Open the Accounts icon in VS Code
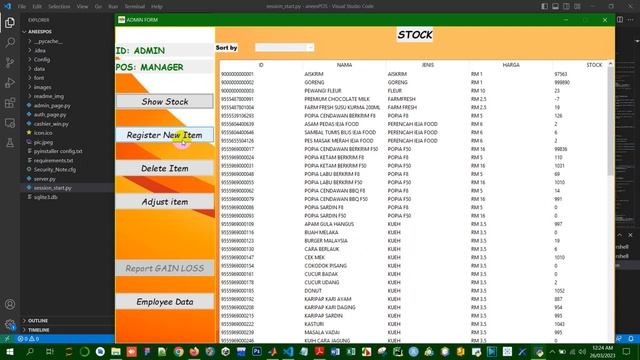Viewport: 640px width, 360px height. coord(10,304)
